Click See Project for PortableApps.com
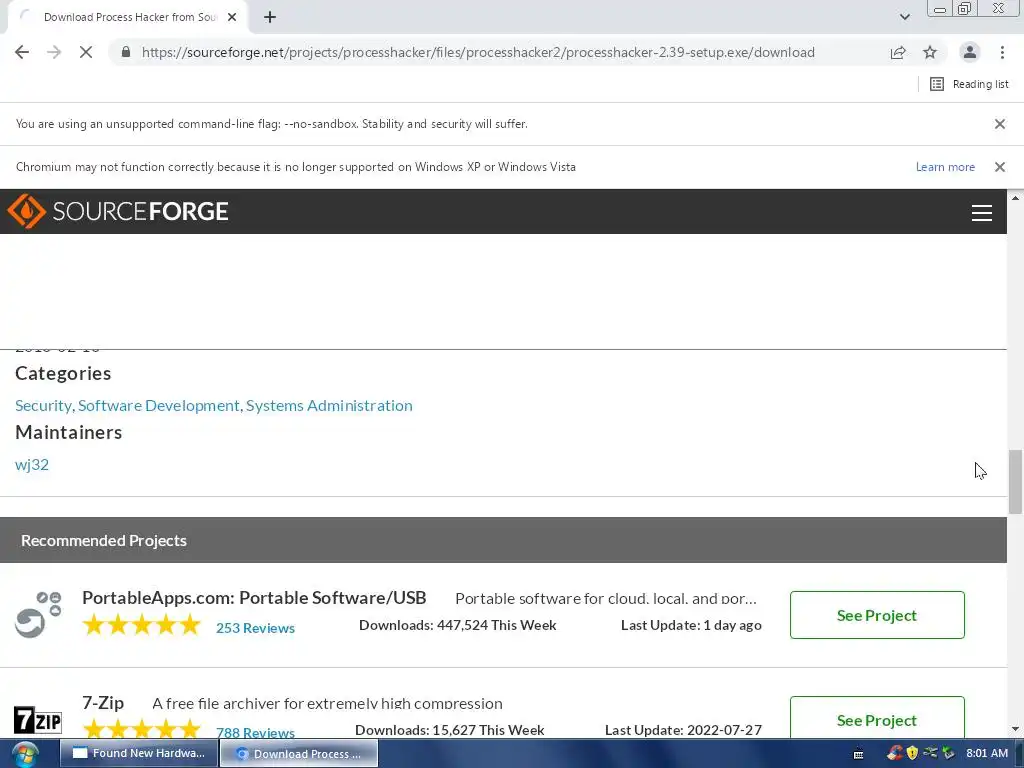The width and height of the screenshot is (1024, 768). pyautogui.click(x=876, y=615)
